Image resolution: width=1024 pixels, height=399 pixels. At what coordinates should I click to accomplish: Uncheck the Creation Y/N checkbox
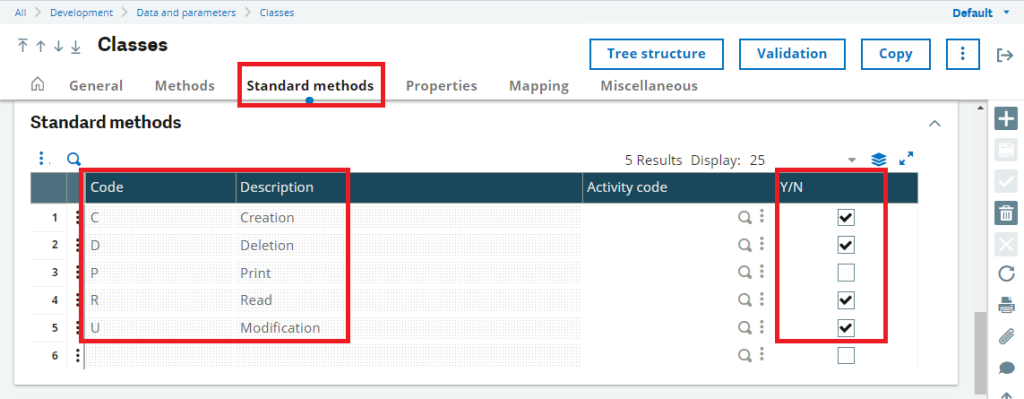846,217
